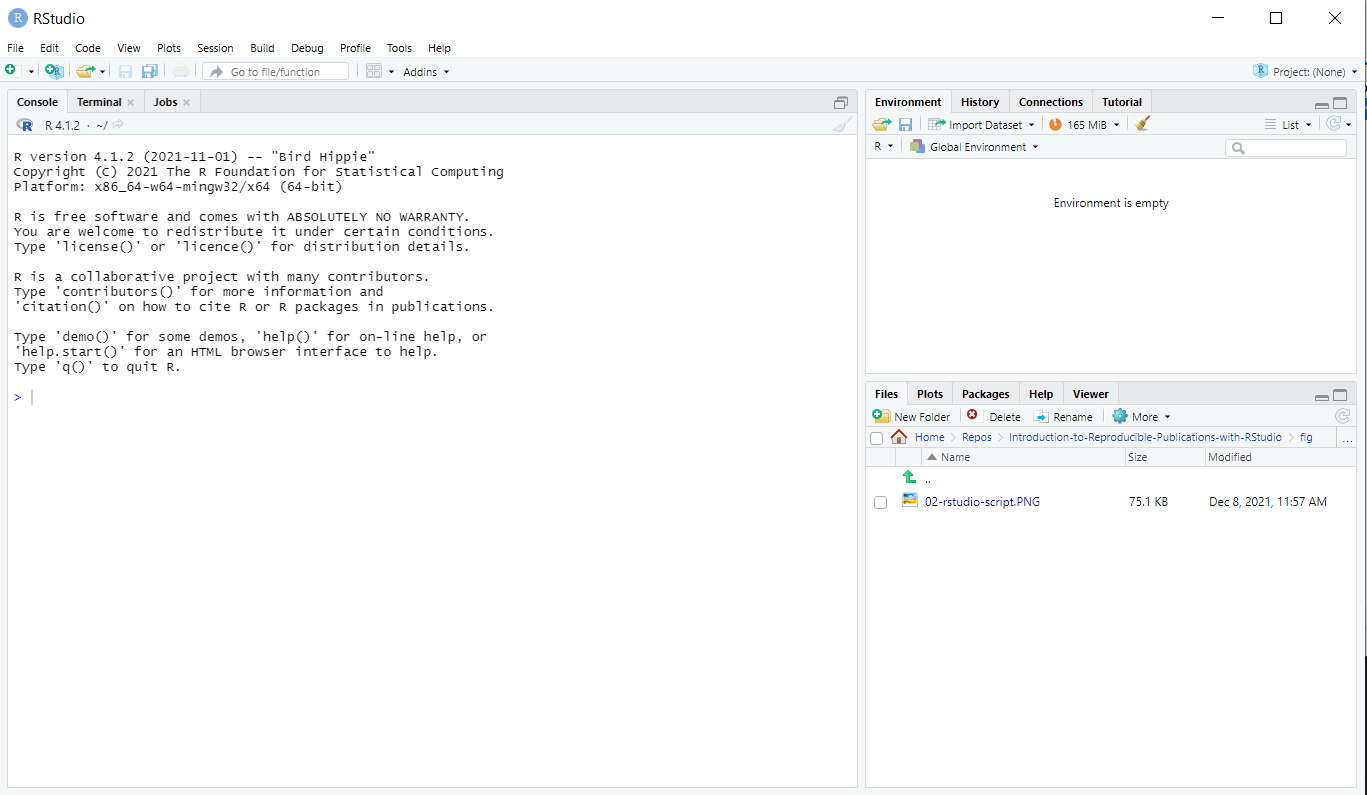Open the R language dropdown in Environment
1367x795 pixels.
tap(883, 146)
